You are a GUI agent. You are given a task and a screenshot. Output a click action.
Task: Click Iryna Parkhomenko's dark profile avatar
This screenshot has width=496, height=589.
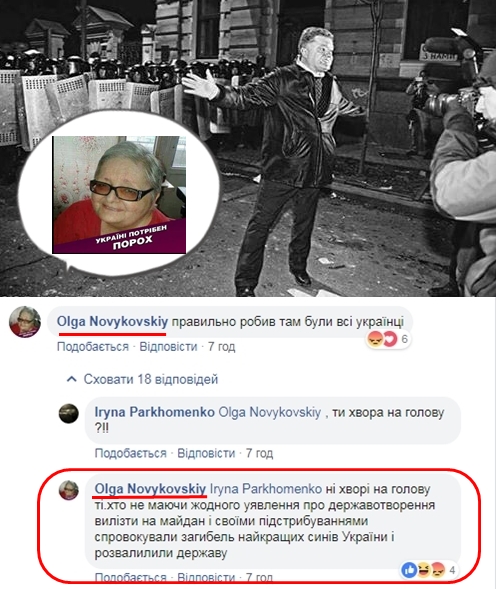(x=69, y=413)
